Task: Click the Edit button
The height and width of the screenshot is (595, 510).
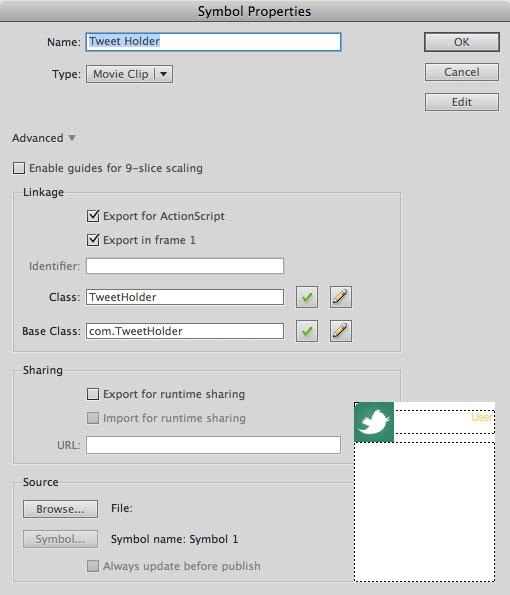Action: tap(462, 102)
